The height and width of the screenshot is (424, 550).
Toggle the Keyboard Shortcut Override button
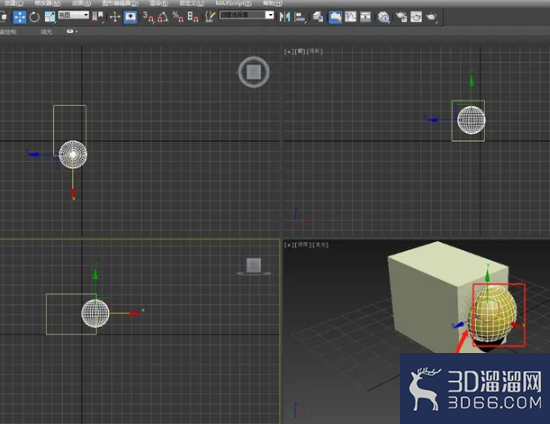[130, 17]
